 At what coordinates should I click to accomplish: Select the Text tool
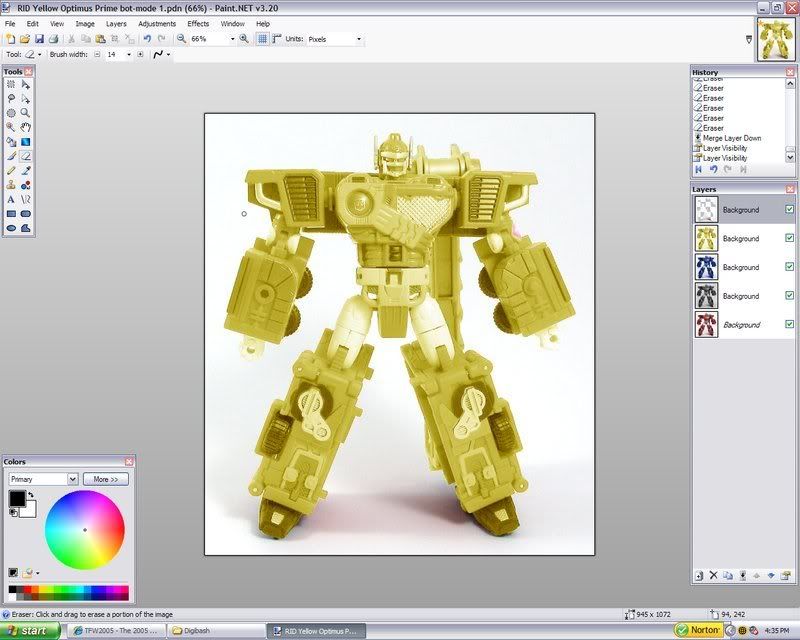(11, 199)
